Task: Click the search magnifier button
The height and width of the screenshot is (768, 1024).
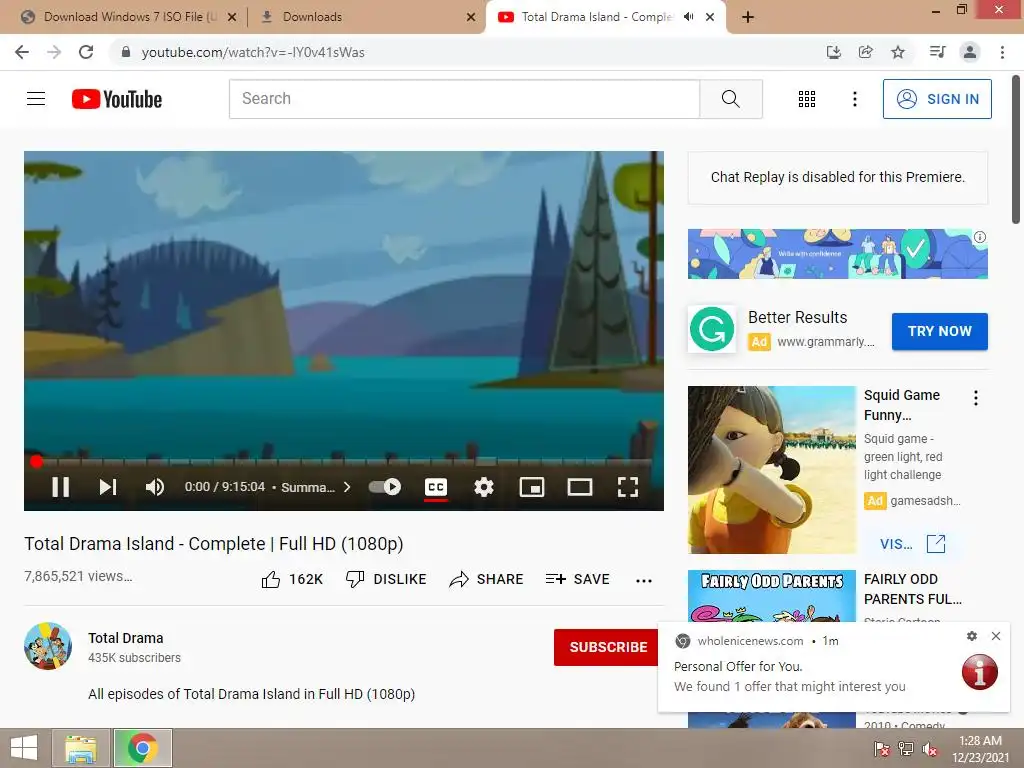Action: [x=731, y=99]
